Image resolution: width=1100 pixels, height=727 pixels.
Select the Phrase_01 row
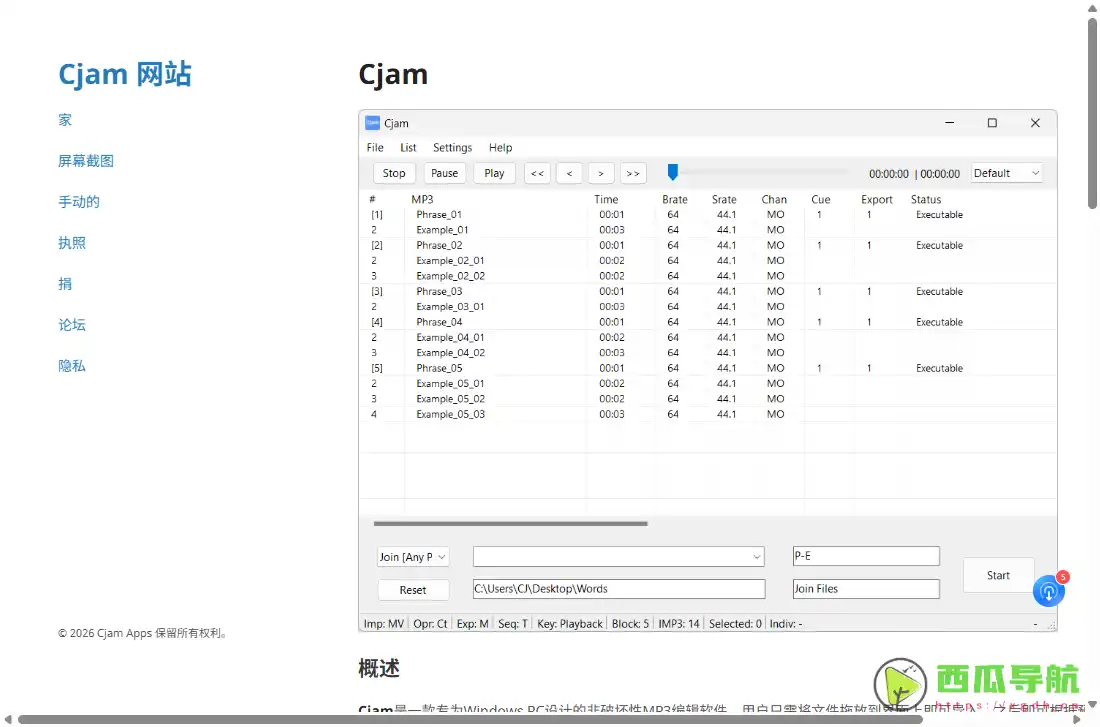pyautogui.click(x=707, y=215)
